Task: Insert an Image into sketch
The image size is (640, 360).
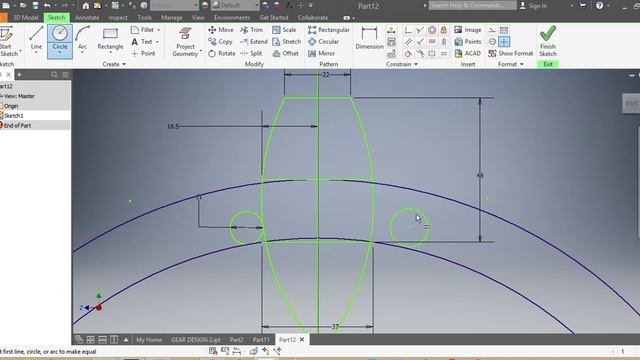Action: (468, 30)
